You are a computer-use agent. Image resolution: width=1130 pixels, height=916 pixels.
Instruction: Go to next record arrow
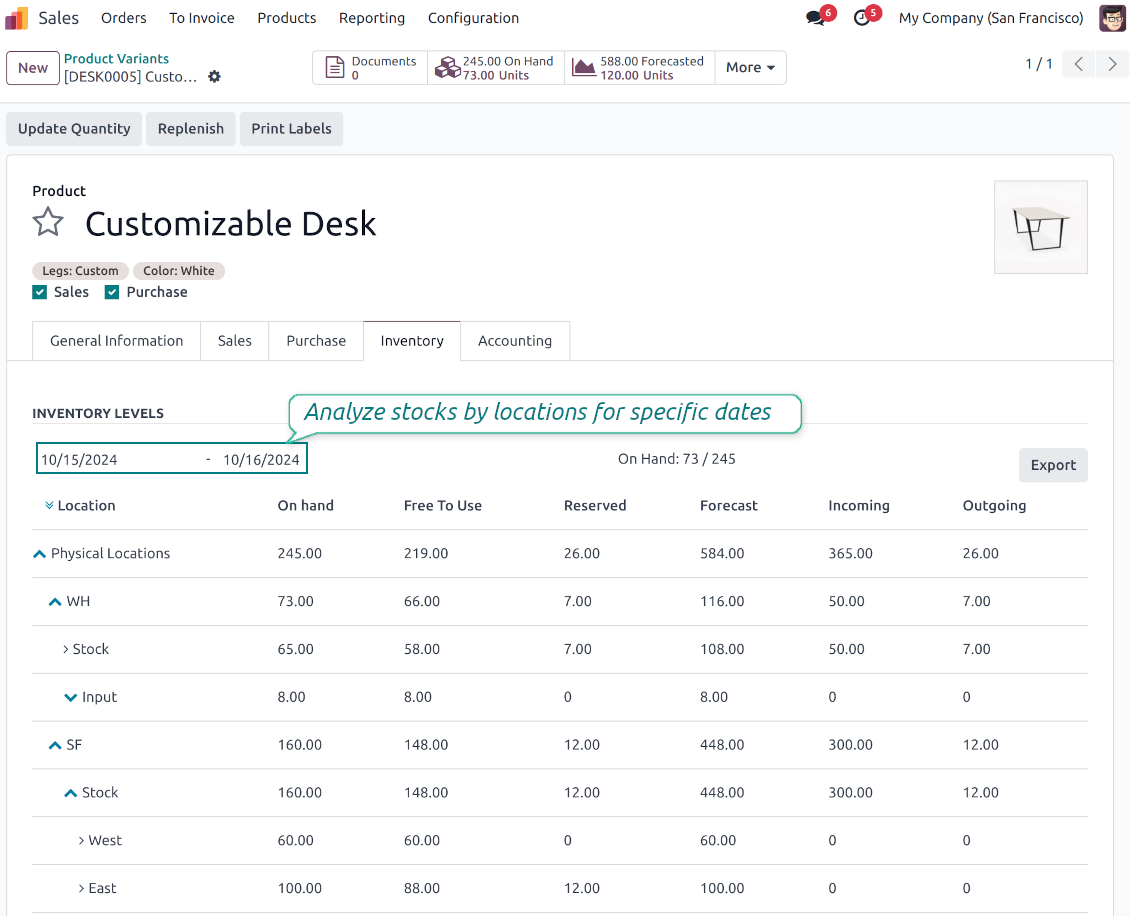1112,65
